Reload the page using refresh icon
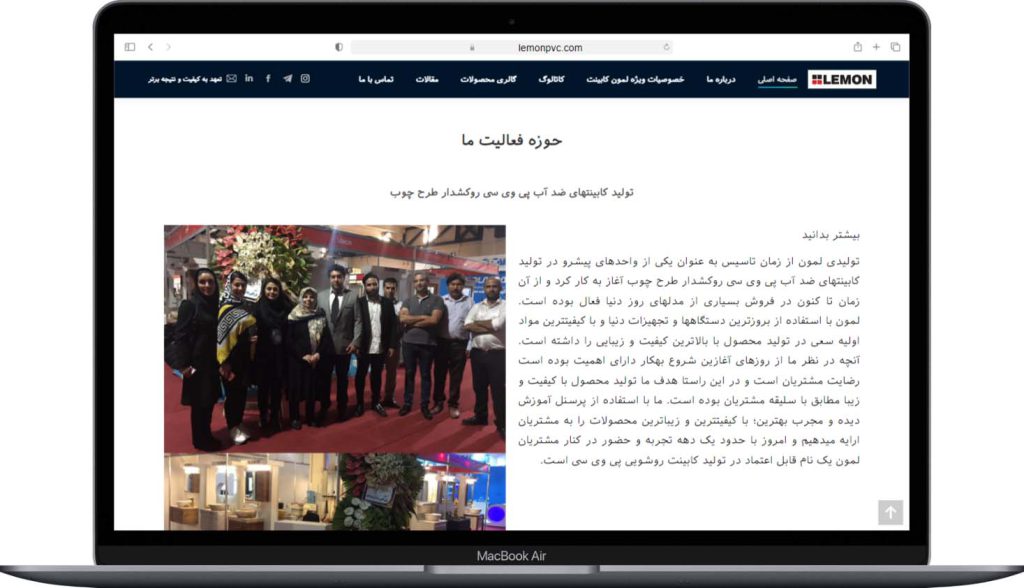 (666, 47)
